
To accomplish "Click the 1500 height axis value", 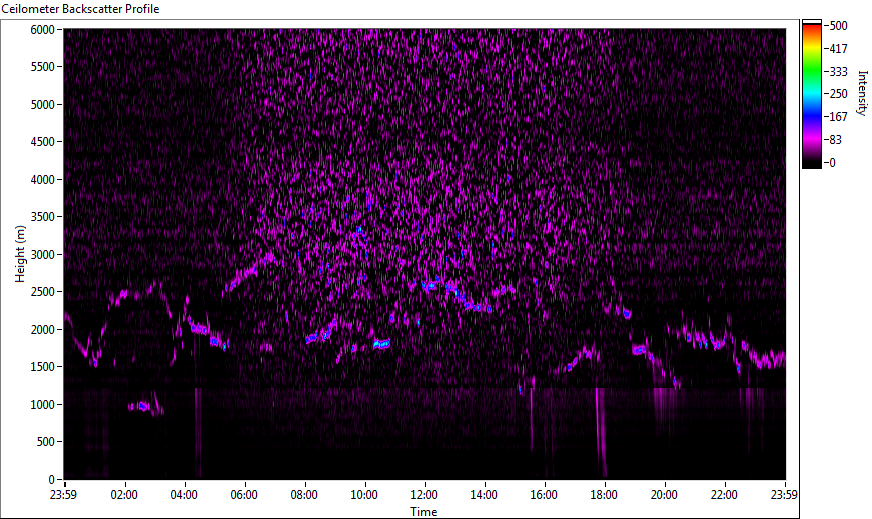I will (42, 367).
